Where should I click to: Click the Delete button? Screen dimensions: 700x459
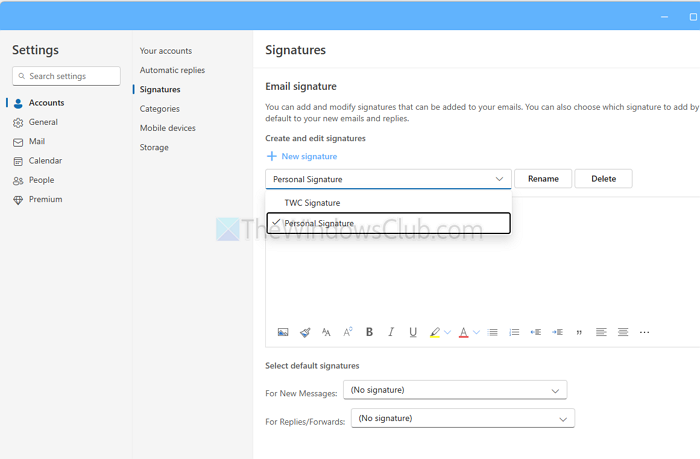click(x=604, y=179)
